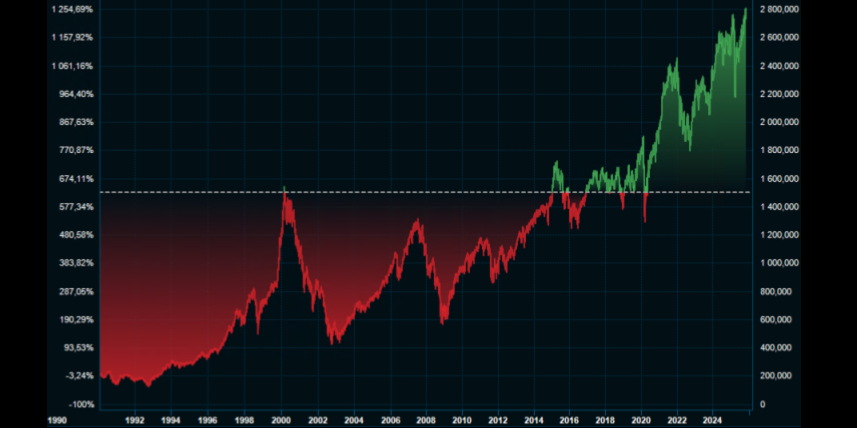Click the 2024 year label on the x-axis
857x428 pixels.
(712, 422)
